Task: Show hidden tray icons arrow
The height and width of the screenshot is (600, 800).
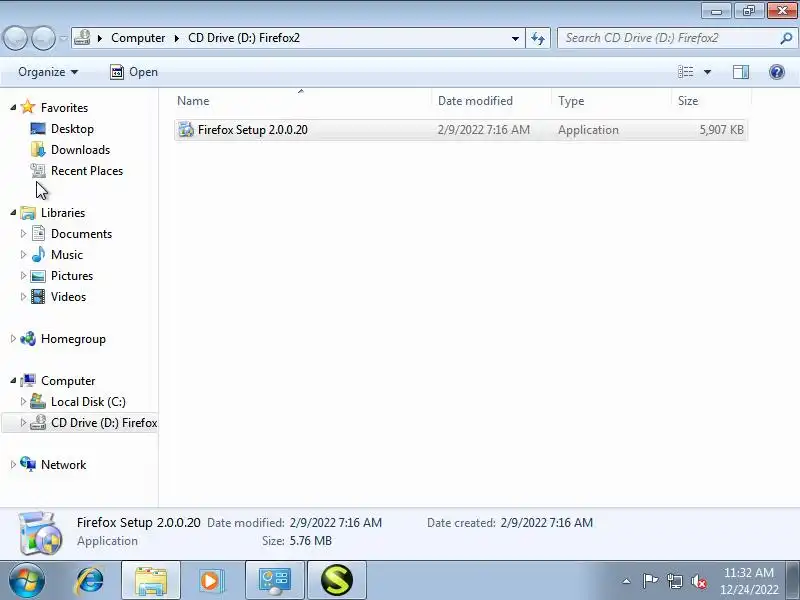Action: 626,581
